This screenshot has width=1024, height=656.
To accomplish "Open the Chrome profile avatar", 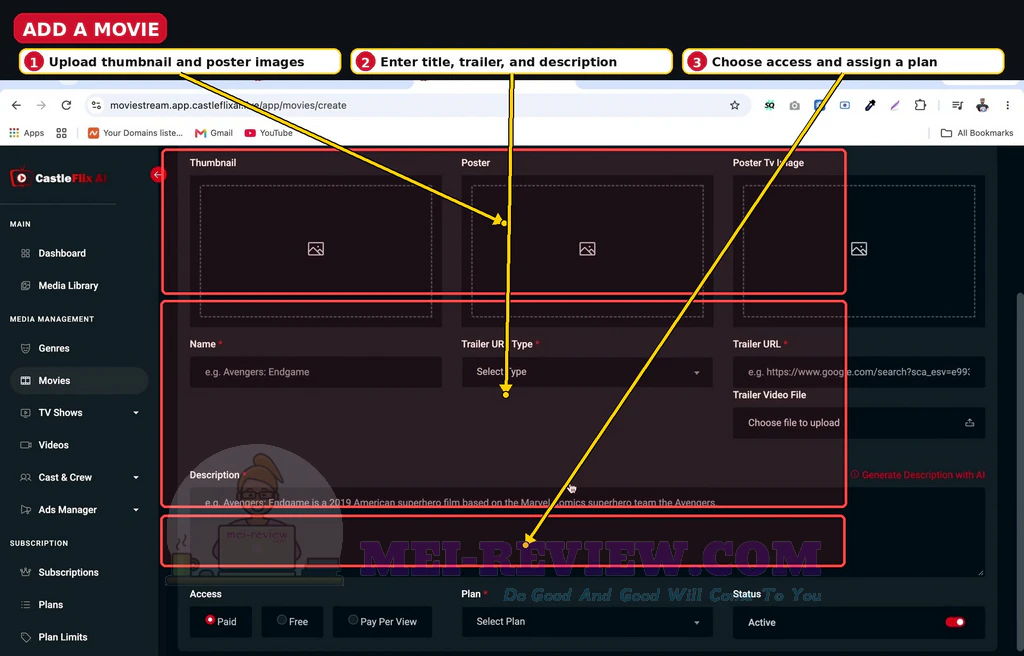I will 982,105.
